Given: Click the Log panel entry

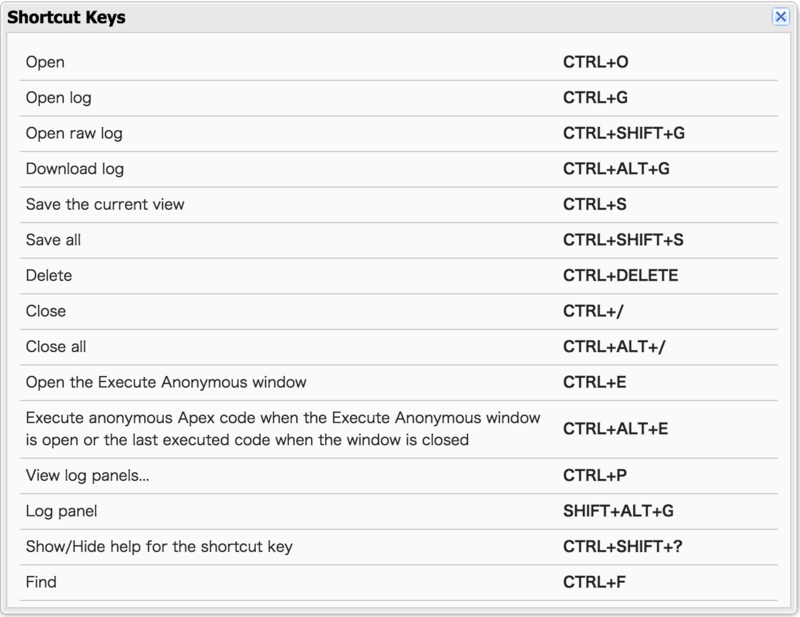Looking at the screenshot, I should [x=398, y=511].
